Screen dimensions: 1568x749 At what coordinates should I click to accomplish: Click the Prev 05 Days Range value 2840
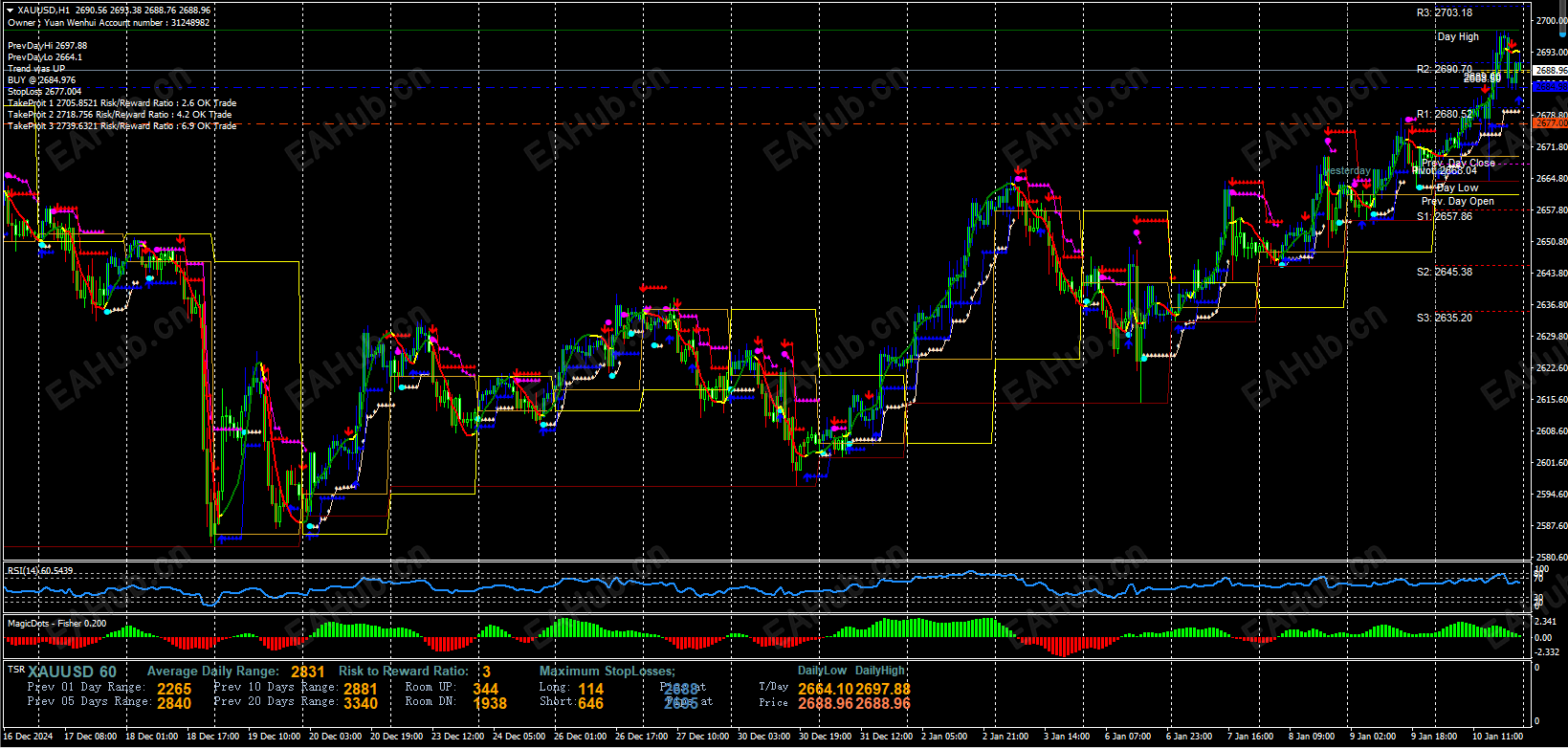[x=174, y=703]
